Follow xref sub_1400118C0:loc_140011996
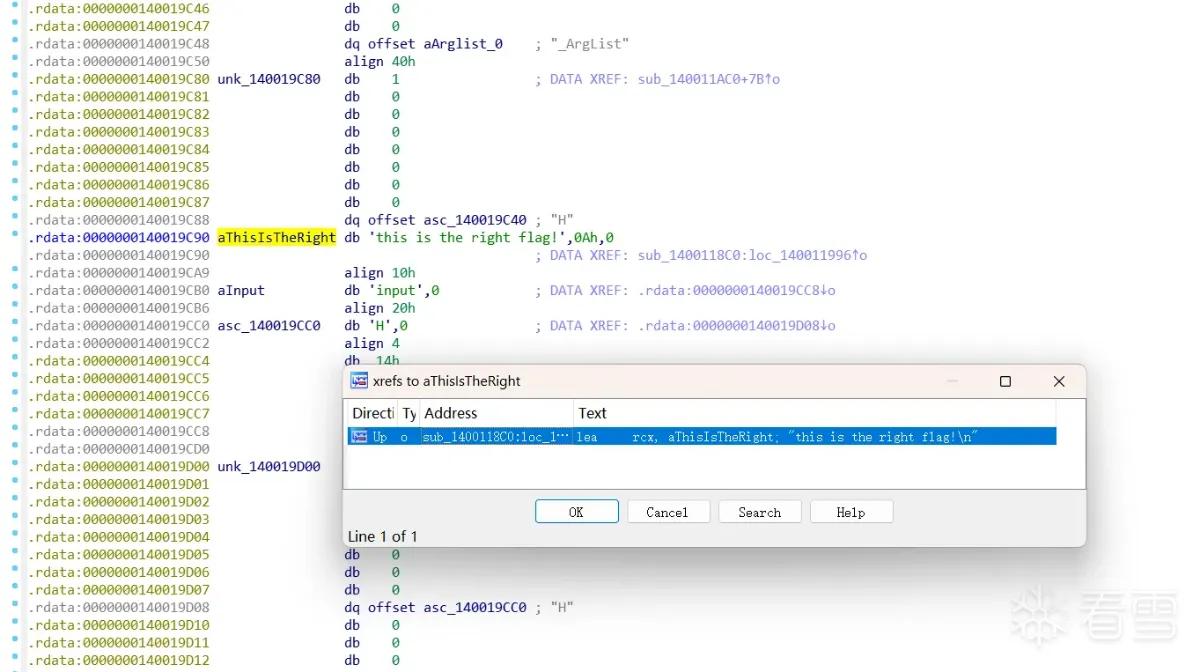The image size is (1200, 672). (x=752, y=256)
